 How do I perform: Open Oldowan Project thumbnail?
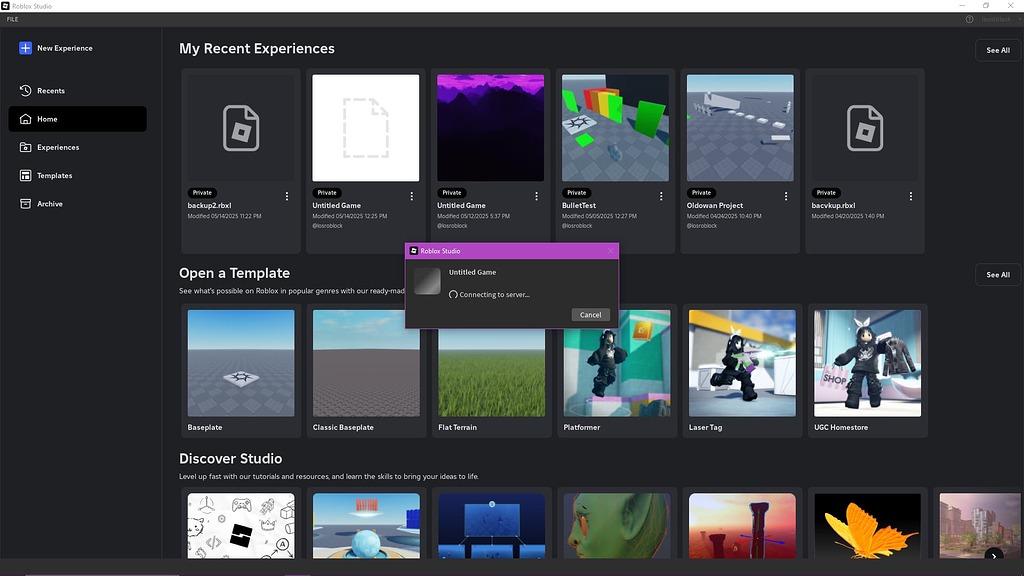[740, 128]
